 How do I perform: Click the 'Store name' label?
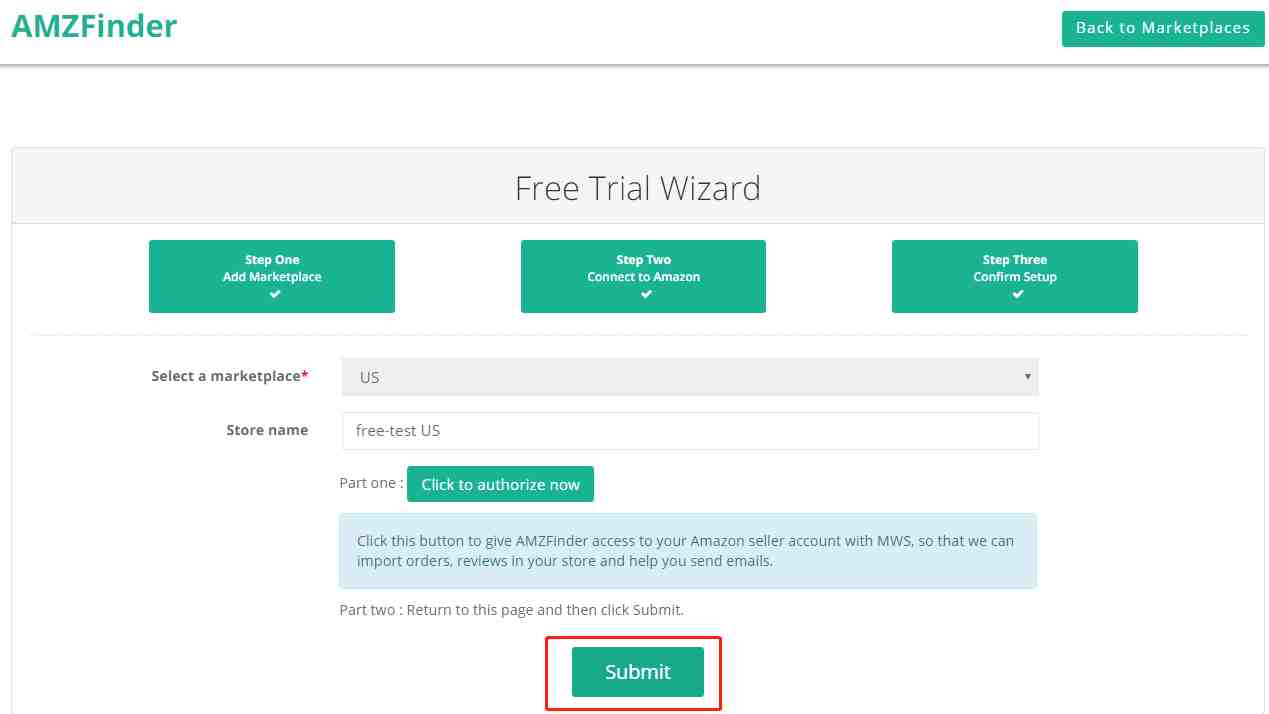coord(267,430)
